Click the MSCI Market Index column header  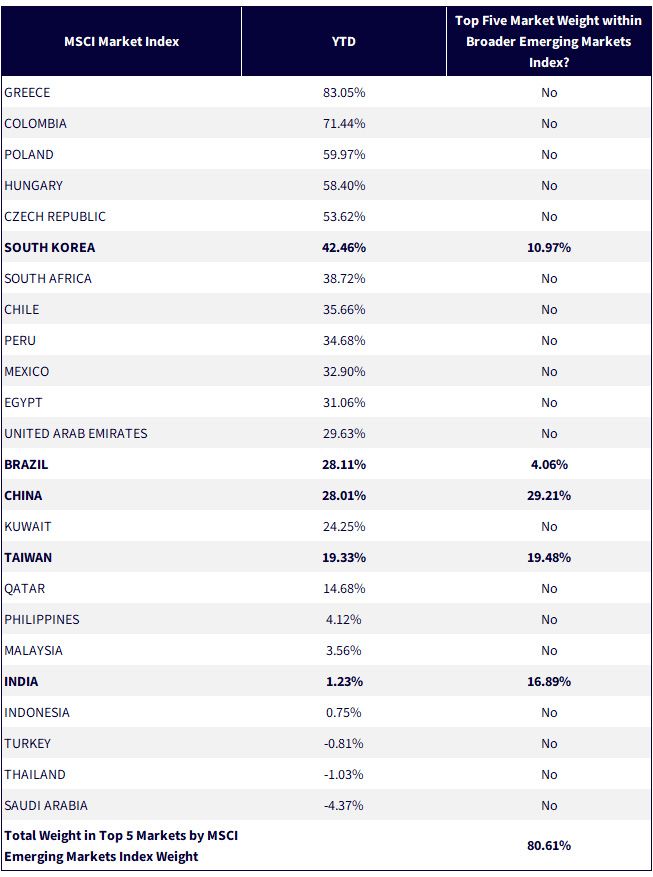(x=121, y=41)
